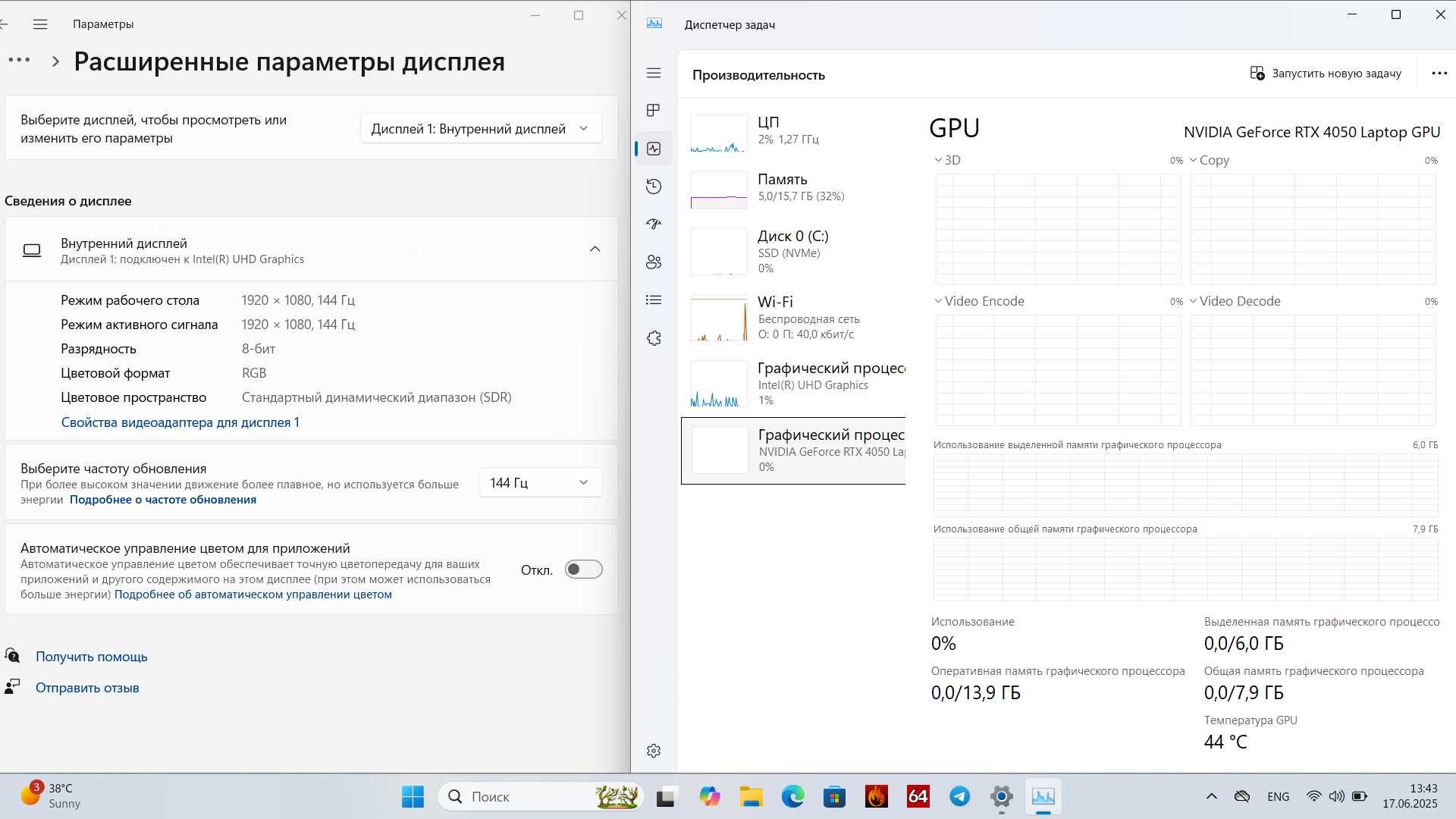Select Intel(R) UHD Graphics GPU item
This screenshot has width=1456, height=819.
793,384
